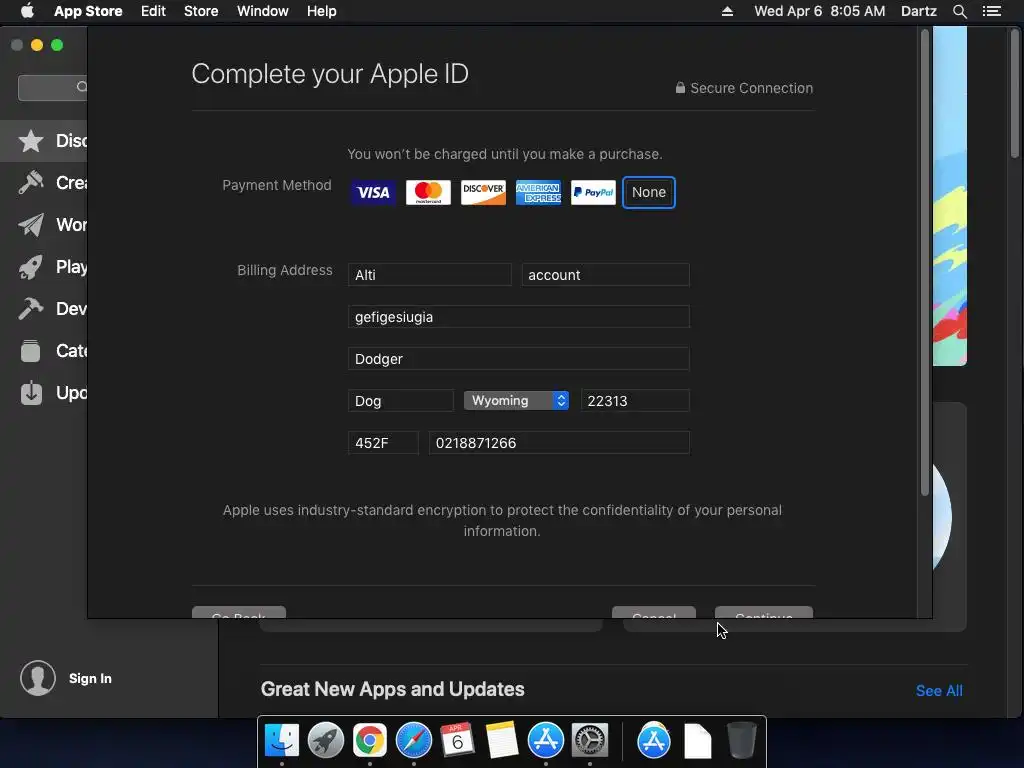Screen dimensions: 1024x768
Task: Open Launchpad from the dock
Action: pyautogui.click(x=326, y=741)
